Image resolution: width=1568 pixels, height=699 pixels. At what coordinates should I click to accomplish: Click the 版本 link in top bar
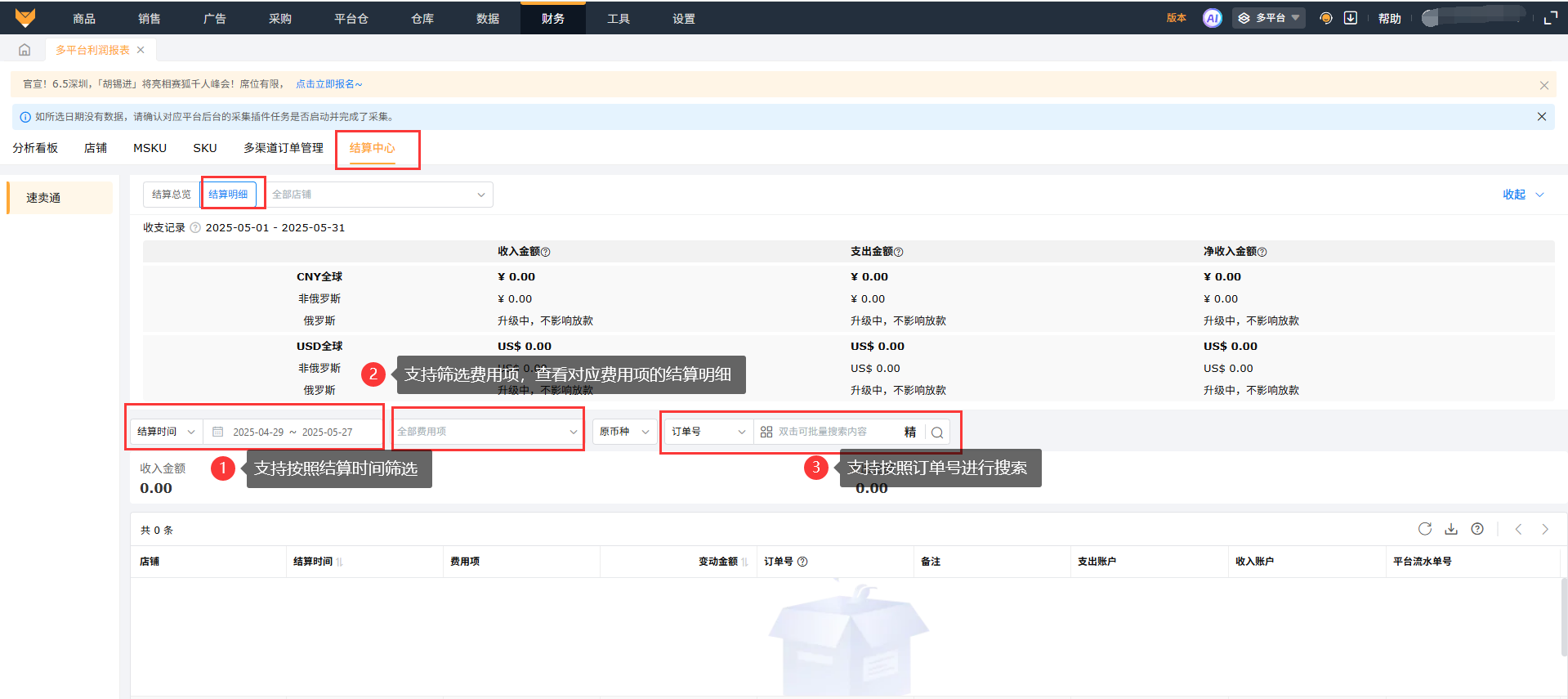coord(1177,18)
